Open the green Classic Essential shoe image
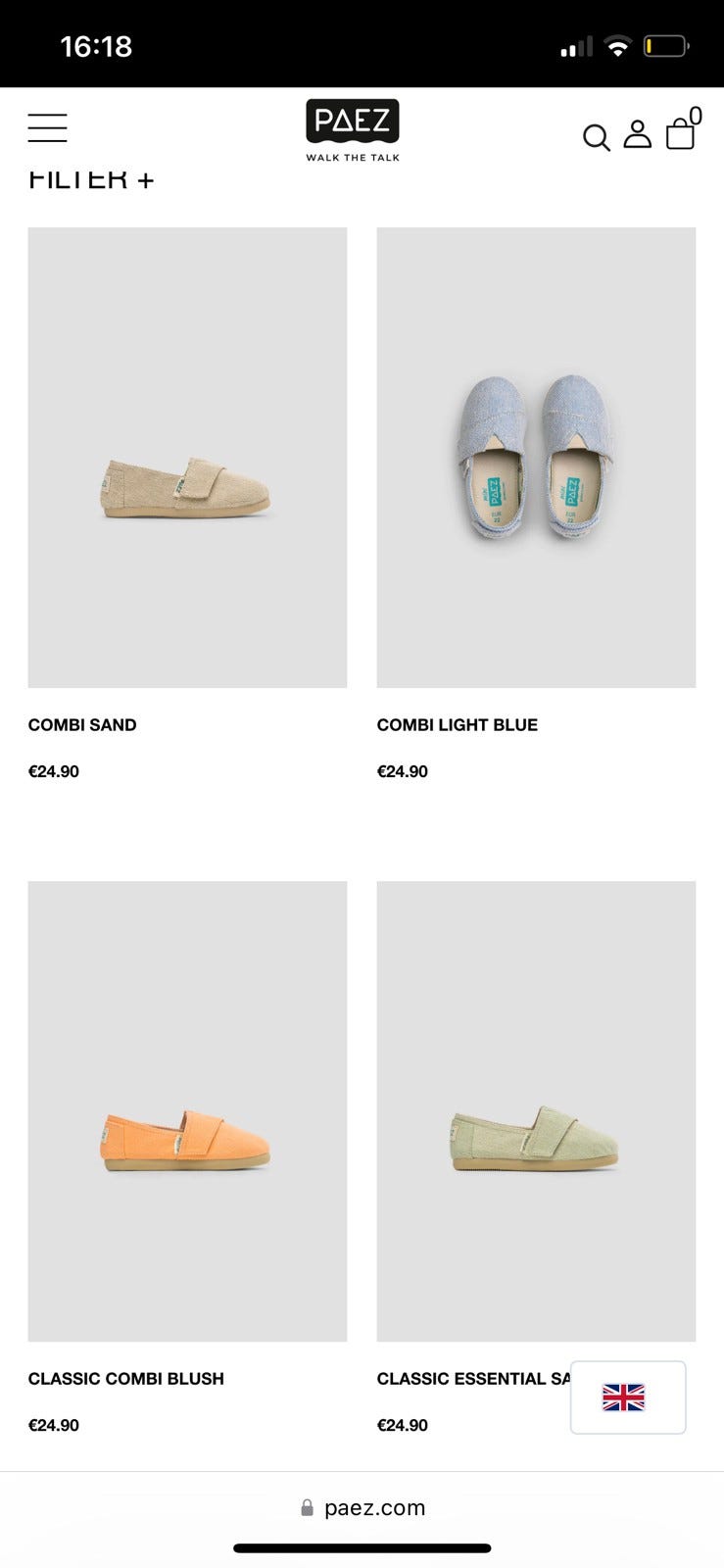 point(536,1111)
